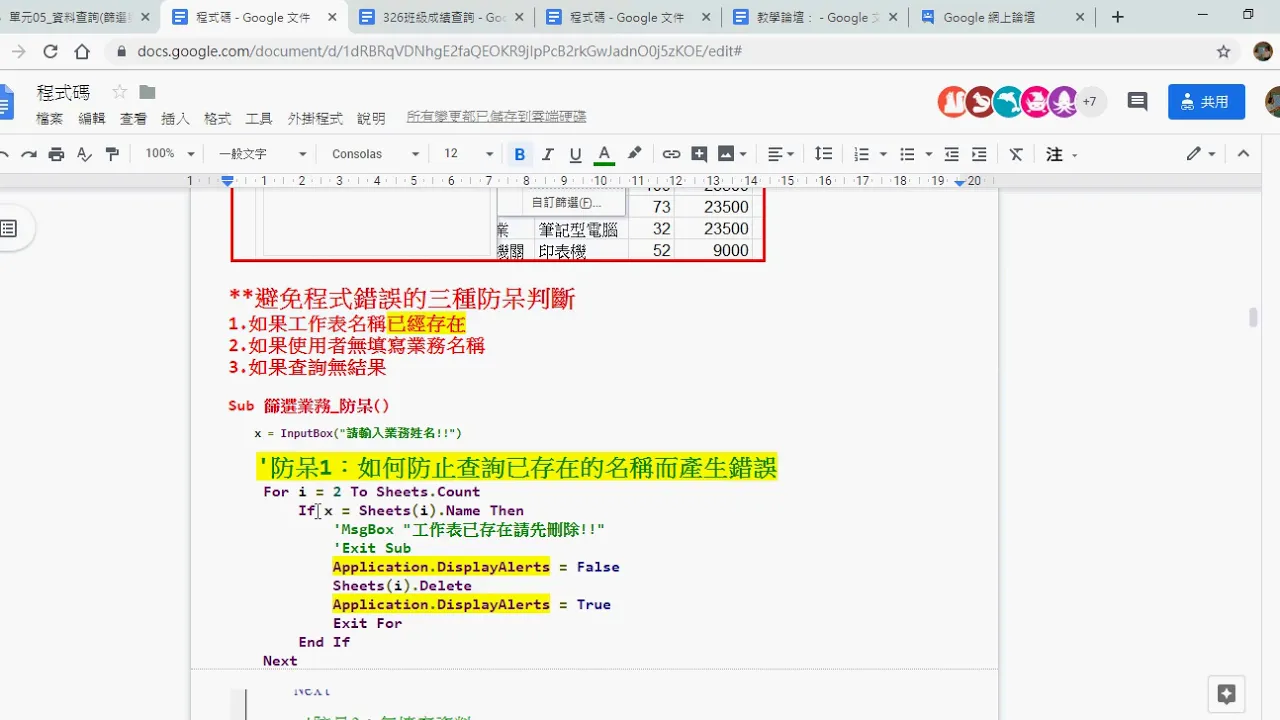The width and height of the screenshot is (1280, 720).
Task: Open the text color picker
Action: pyautogui.click(x=604, y=154)
